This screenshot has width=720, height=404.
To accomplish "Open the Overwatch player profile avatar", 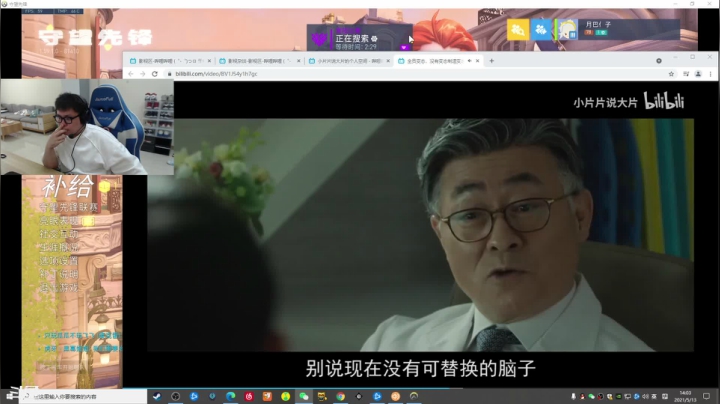I will coord(567,30).
